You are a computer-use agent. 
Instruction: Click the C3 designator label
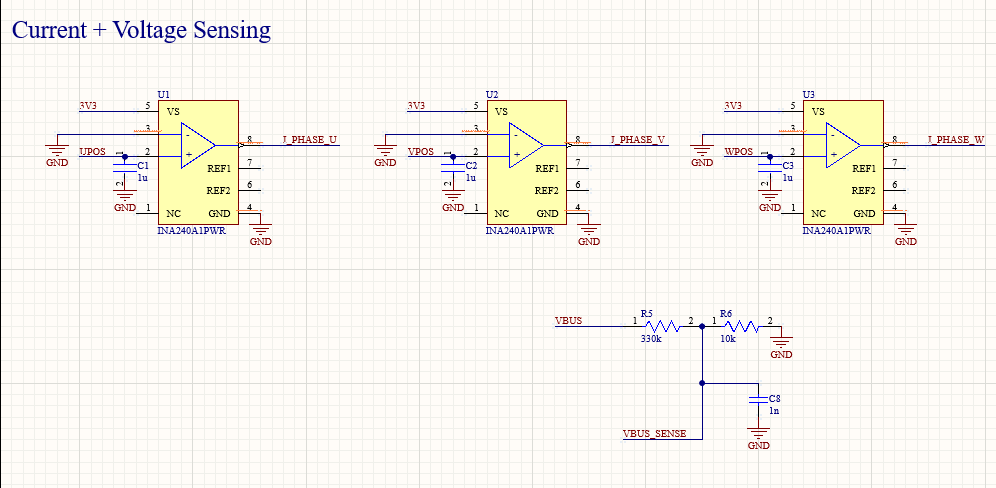click(788, 166)
